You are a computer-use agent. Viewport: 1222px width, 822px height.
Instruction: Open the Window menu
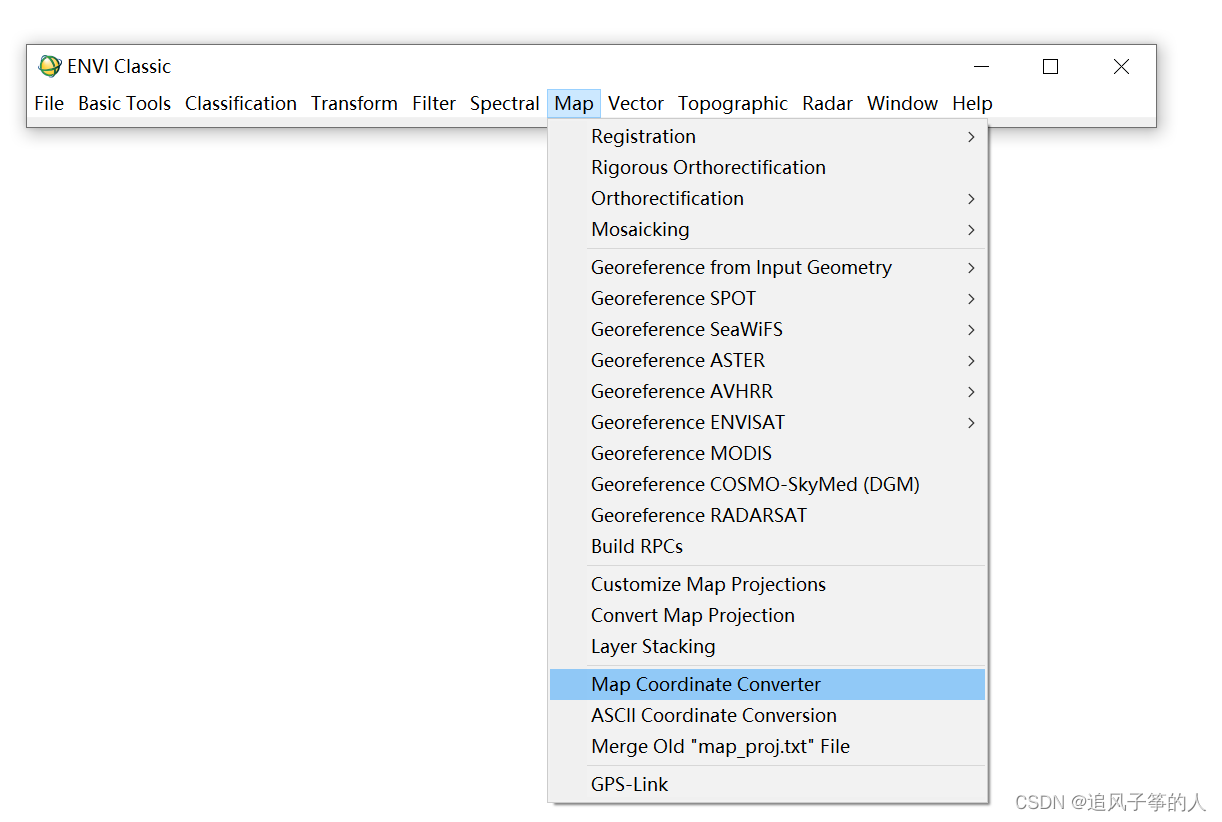(903, 103)
